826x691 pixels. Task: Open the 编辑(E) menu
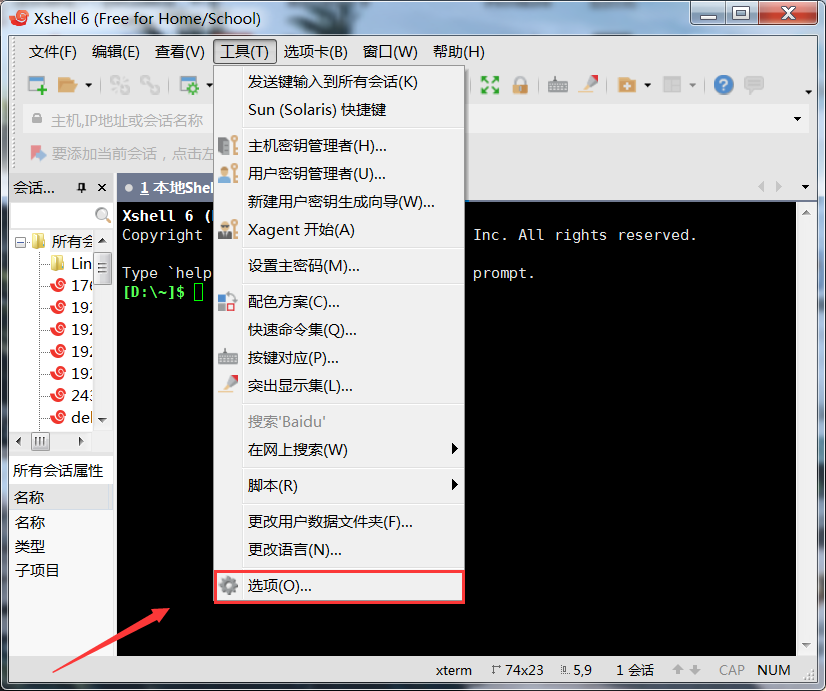tap(115, 52)
